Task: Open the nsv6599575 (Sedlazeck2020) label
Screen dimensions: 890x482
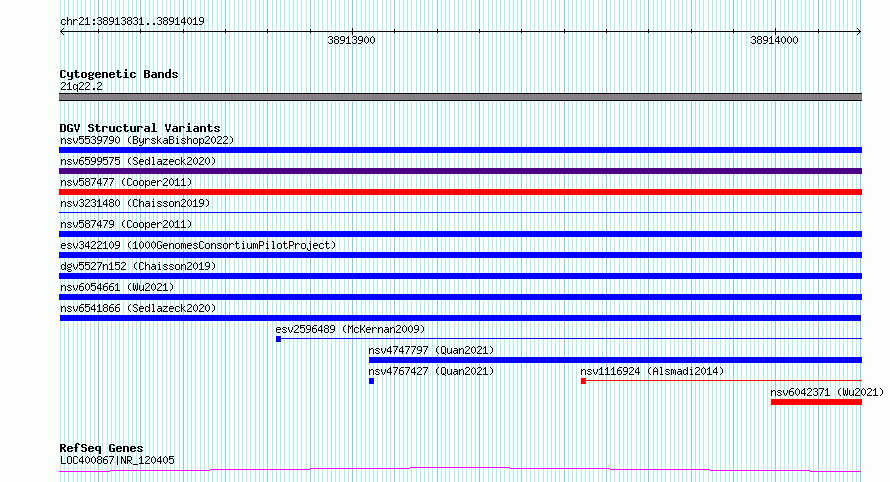Action: (x=138, y=161)
